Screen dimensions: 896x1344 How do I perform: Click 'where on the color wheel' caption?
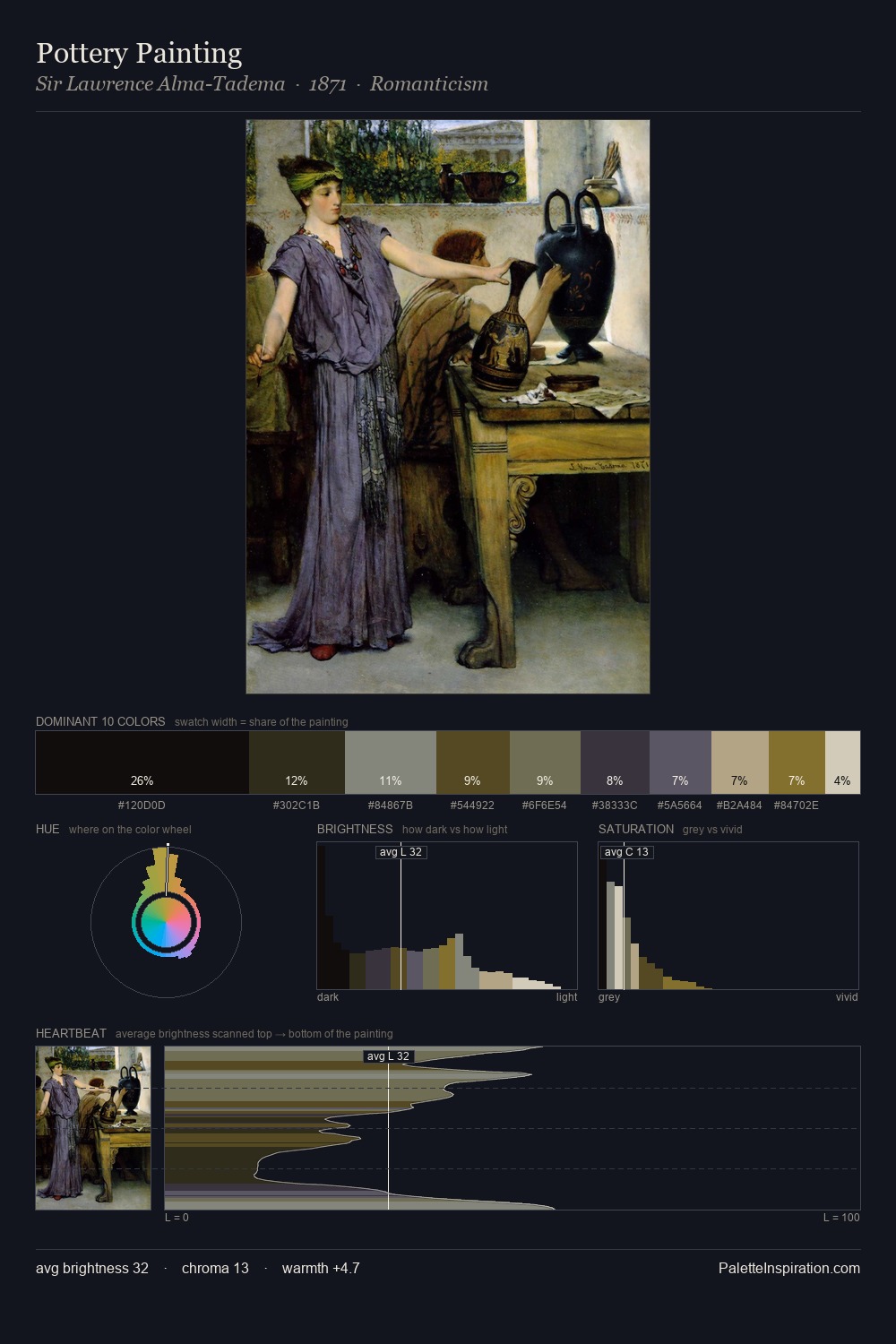coord(130,830)
